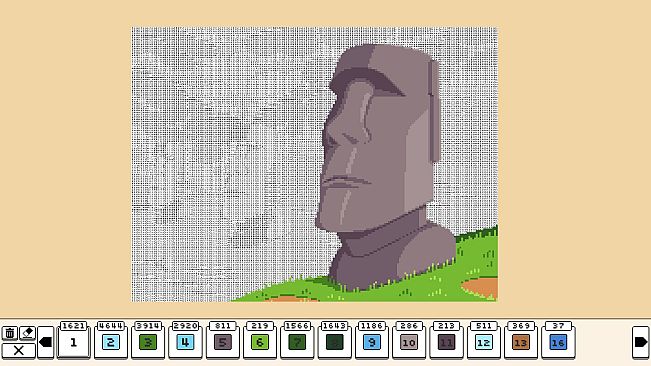Viewport: 651px width, 366px height.
Task: Select light blue color number 2
Action: pos(111,339)
